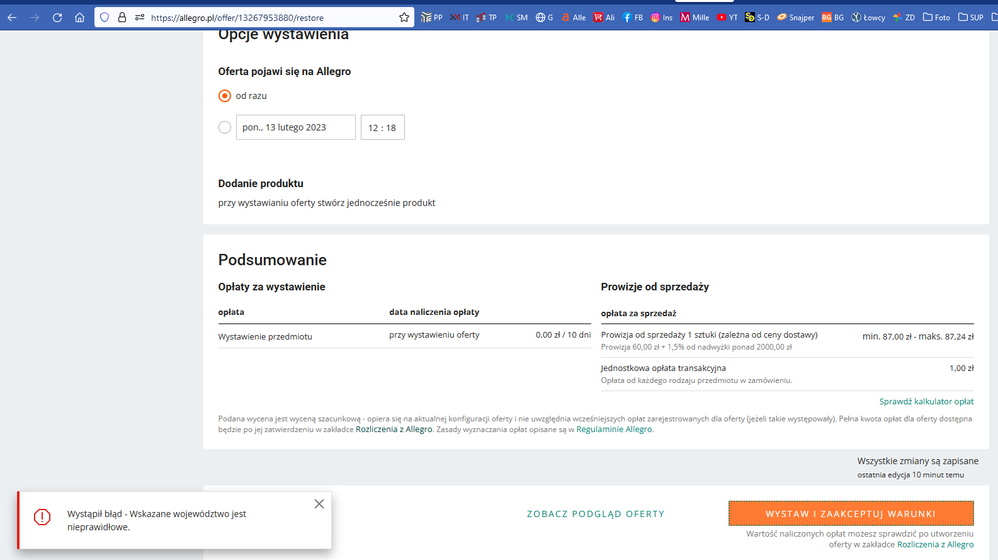Open 'Sprawdź kalkulator opłat' link
The height and width of the screenshot is (560, 998).
click(x=926, y=402)
